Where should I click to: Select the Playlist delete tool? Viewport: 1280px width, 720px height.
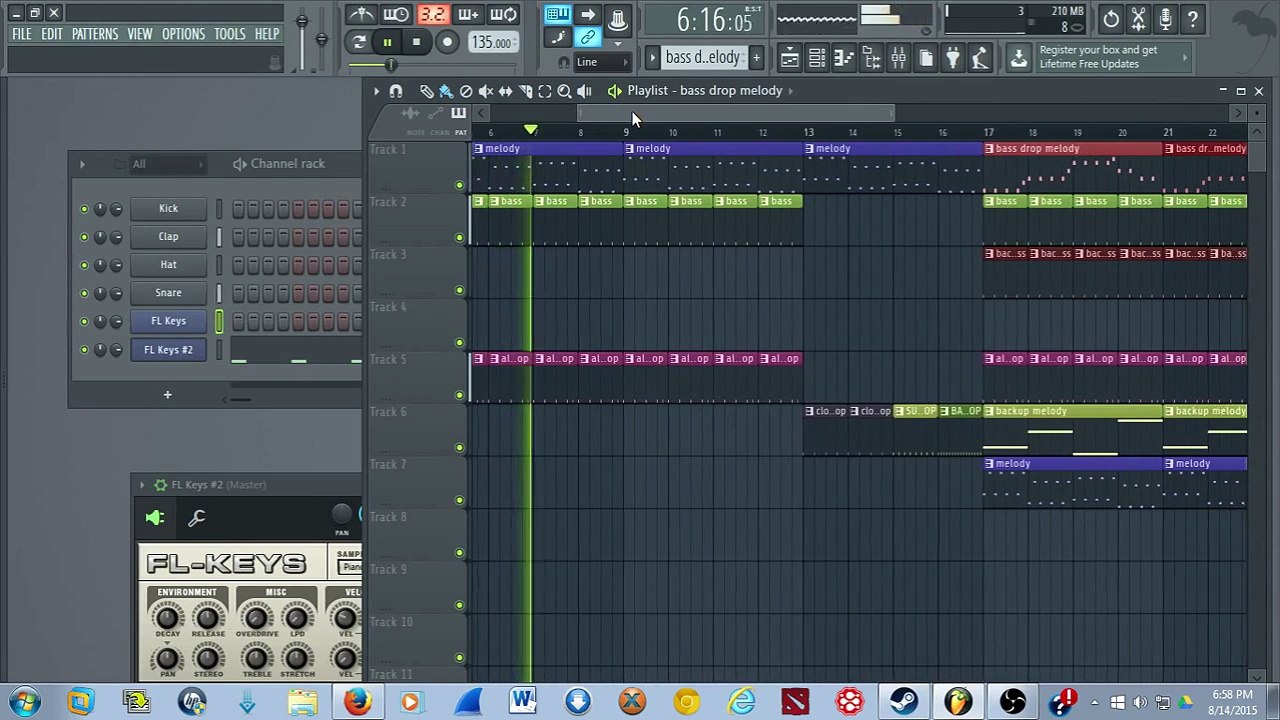click(x=466, y=91)
